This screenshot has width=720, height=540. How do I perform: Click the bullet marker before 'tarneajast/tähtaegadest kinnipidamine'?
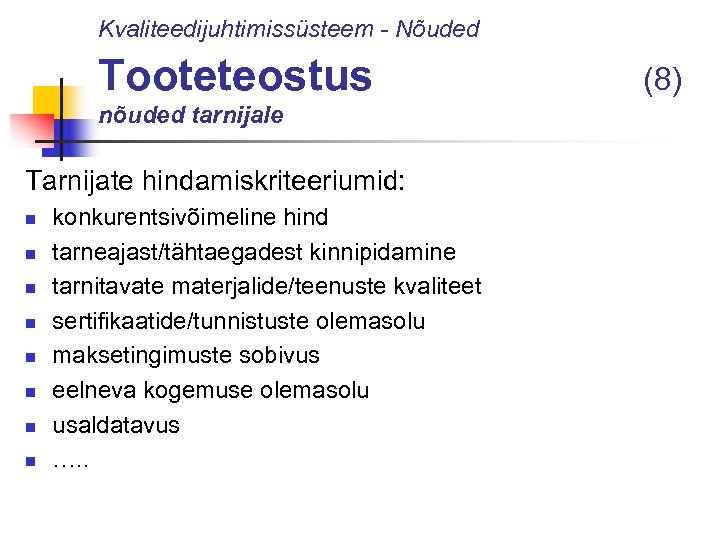click(31, 254)
